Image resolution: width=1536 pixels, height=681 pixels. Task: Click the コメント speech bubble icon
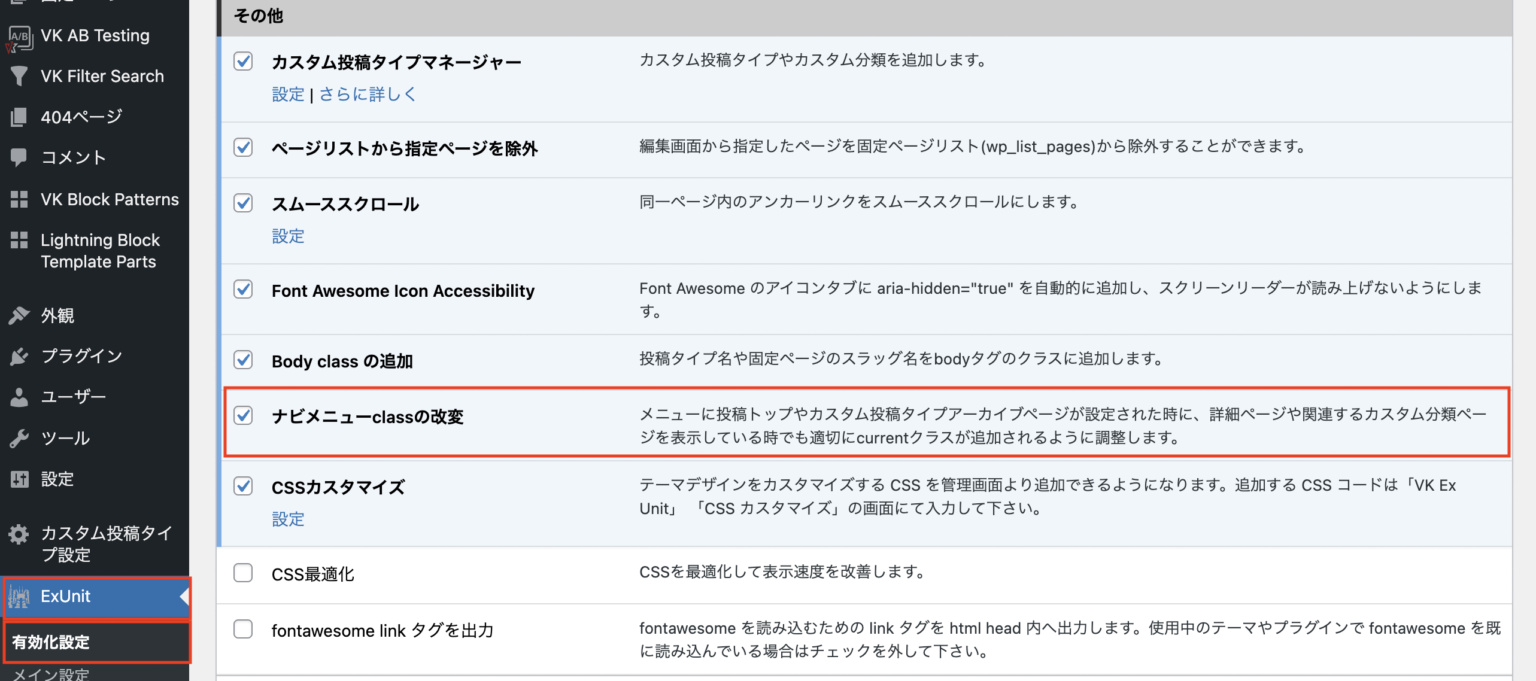pos(20,157)
